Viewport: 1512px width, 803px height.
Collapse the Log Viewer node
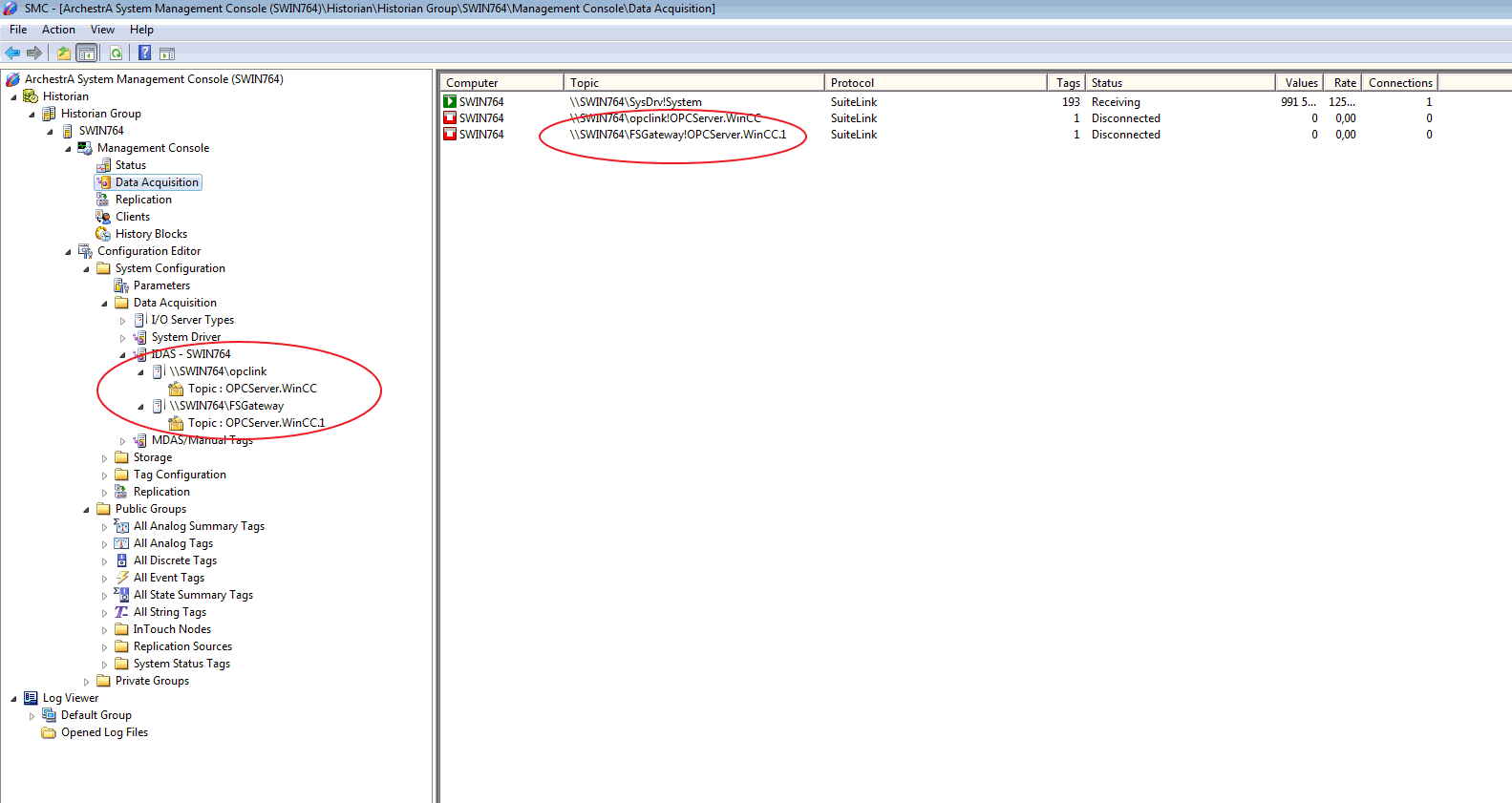[x=13, y=699]
